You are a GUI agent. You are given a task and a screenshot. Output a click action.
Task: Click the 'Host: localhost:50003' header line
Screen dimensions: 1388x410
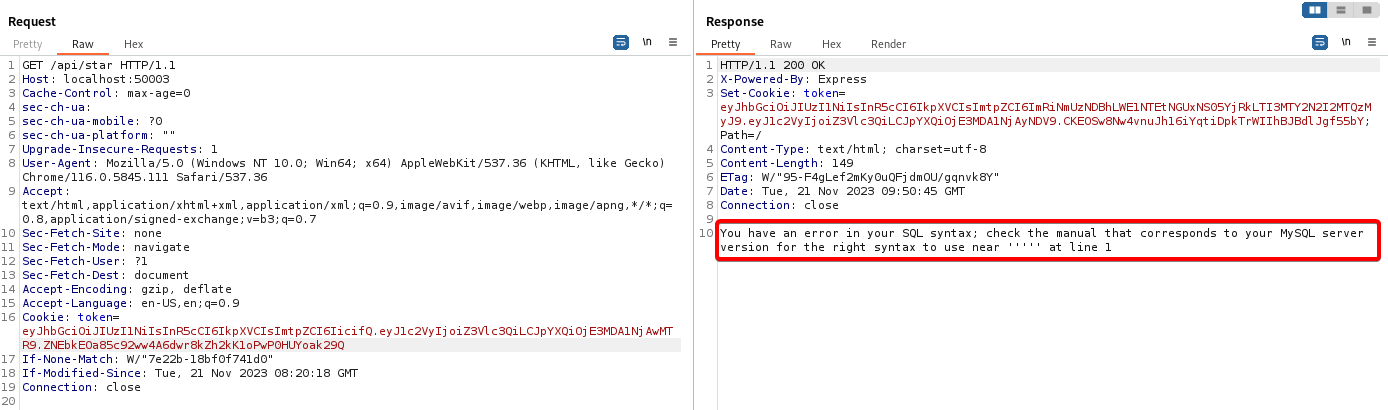[x=96, y=79]
